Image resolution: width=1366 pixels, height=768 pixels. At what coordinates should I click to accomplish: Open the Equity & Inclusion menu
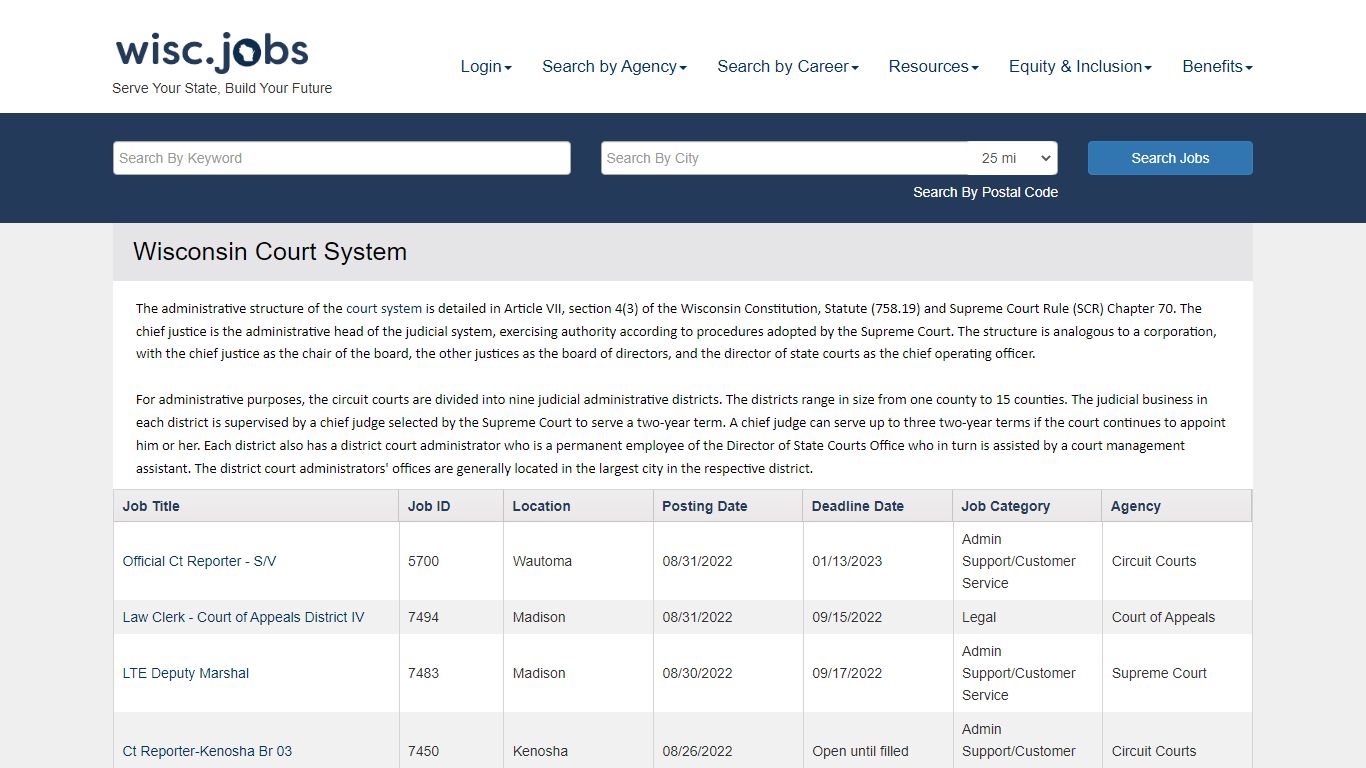pos(1080,66)
